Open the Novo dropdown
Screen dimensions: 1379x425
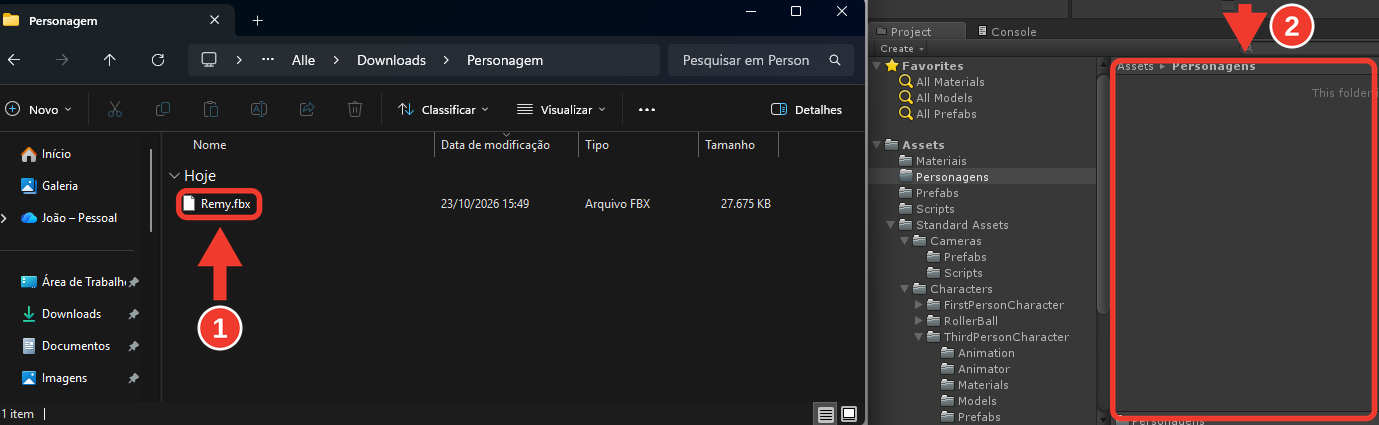39,109
